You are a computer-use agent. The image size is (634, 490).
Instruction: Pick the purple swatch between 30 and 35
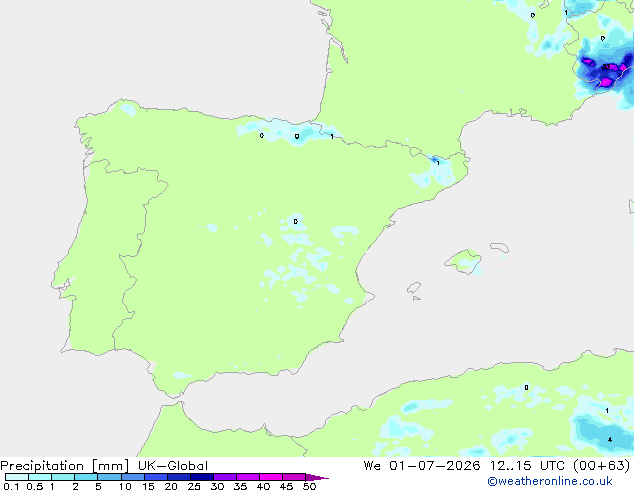225,477
